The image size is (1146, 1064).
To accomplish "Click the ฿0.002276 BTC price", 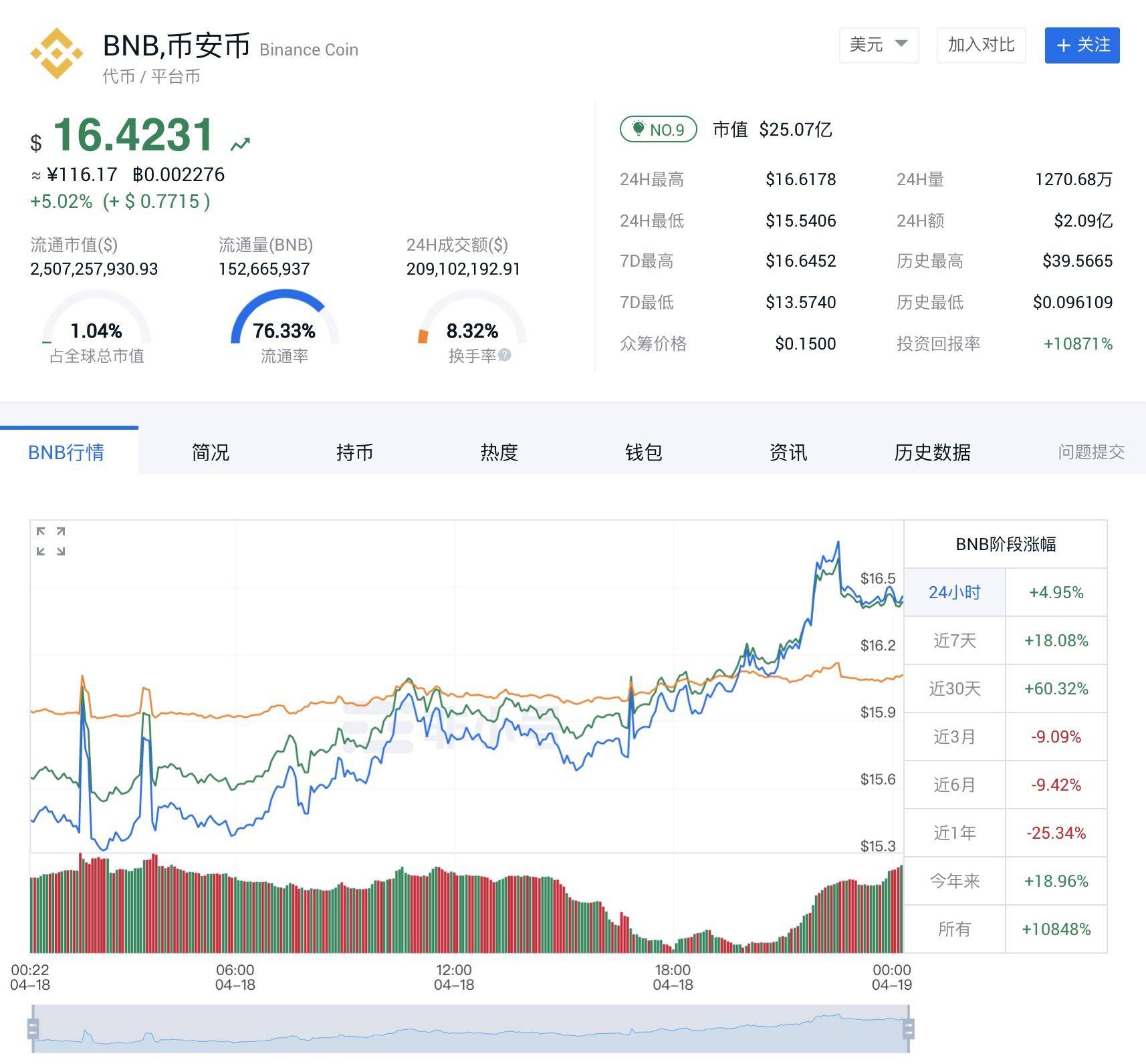I will pyautogui.click(x=179, y=174).
